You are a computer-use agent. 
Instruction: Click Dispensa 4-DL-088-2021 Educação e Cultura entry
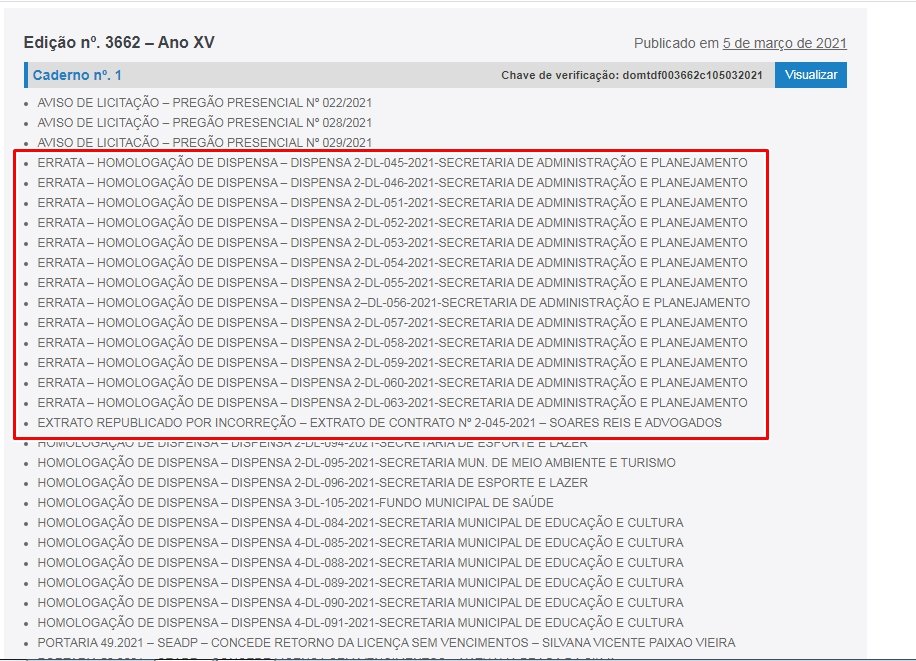(360, 563)
